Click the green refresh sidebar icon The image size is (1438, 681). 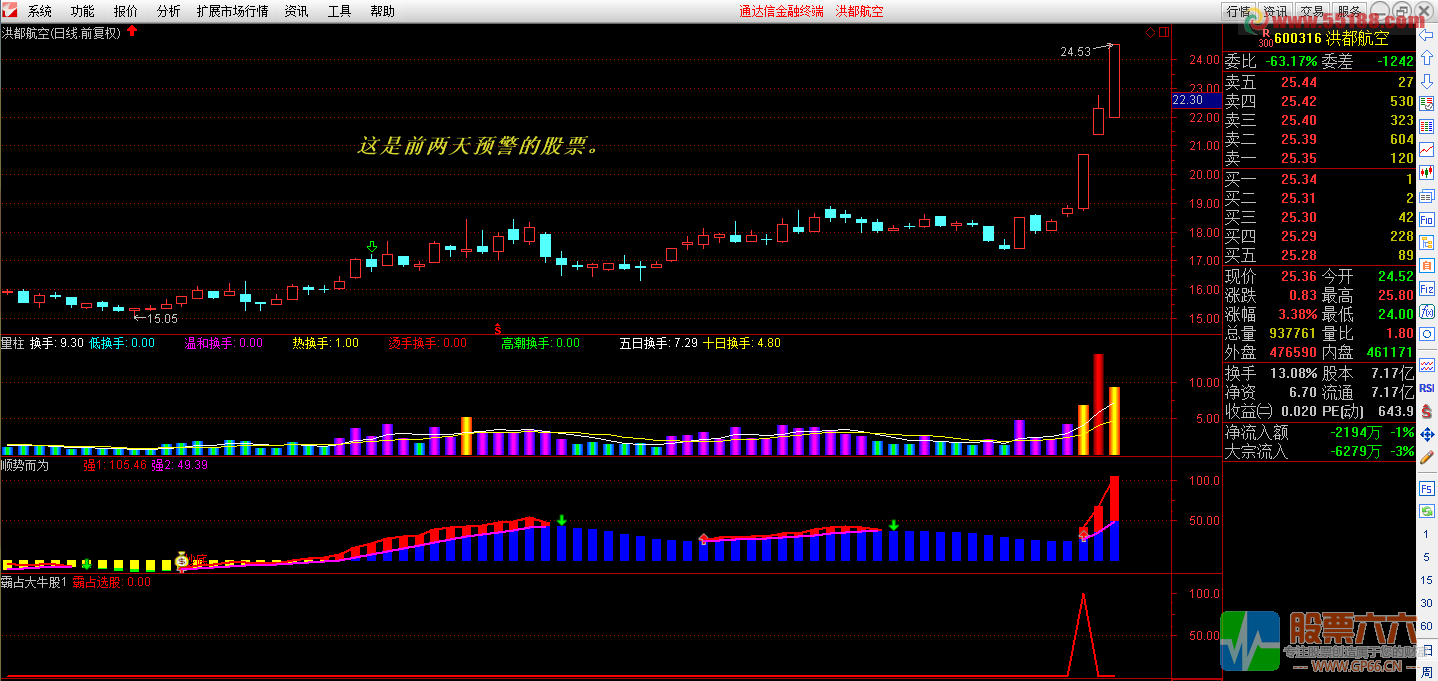pyautogui.click(x=1428, y=512)
